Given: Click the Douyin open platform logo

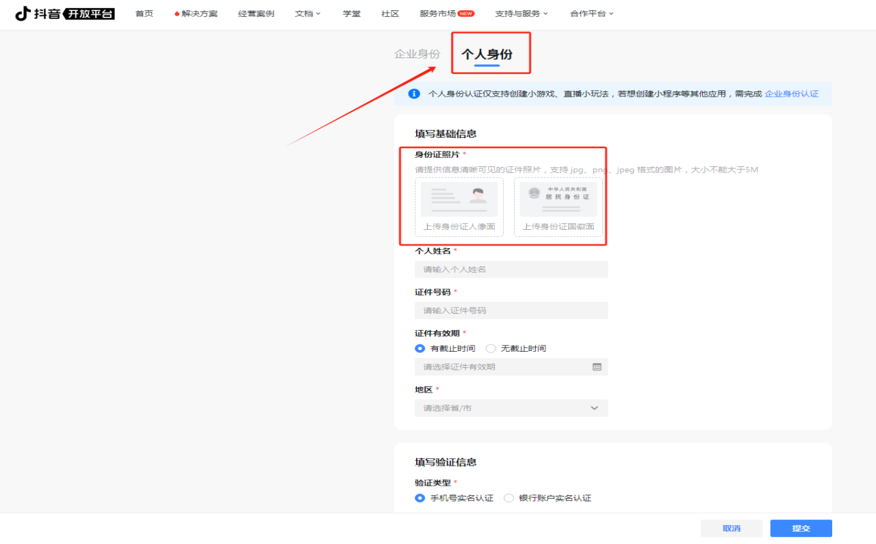Looking at the screenshot, I should pyautogui.click(x=64, y=13).
